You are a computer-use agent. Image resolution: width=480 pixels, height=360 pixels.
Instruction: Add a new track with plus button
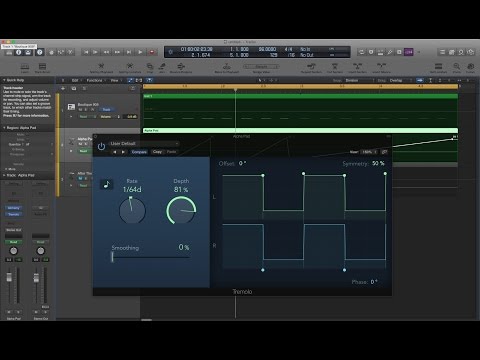pos(63,89)
